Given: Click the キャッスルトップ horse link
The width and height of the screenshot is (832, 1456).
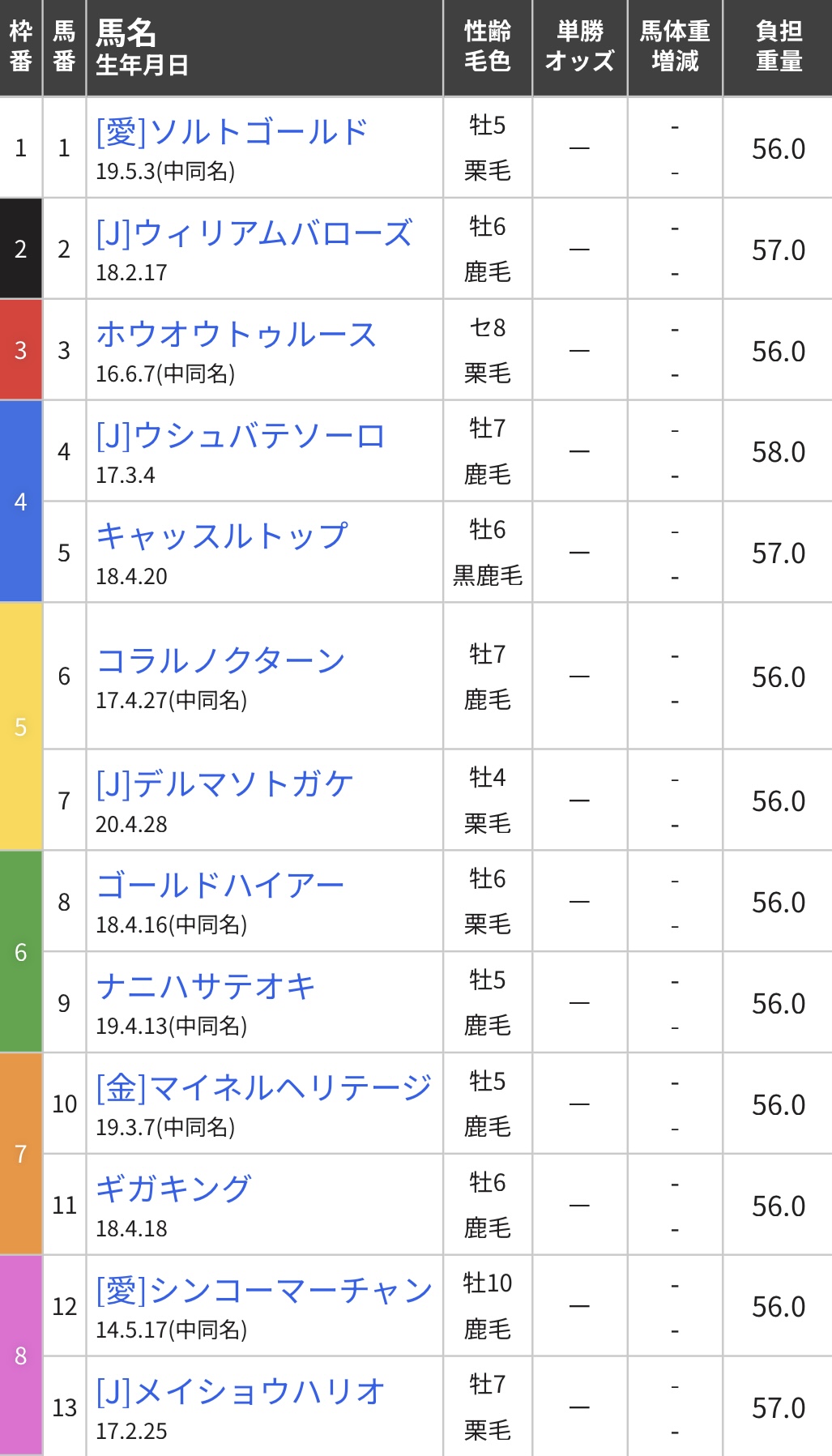Looking at the screenshot, I should point(222,536).
